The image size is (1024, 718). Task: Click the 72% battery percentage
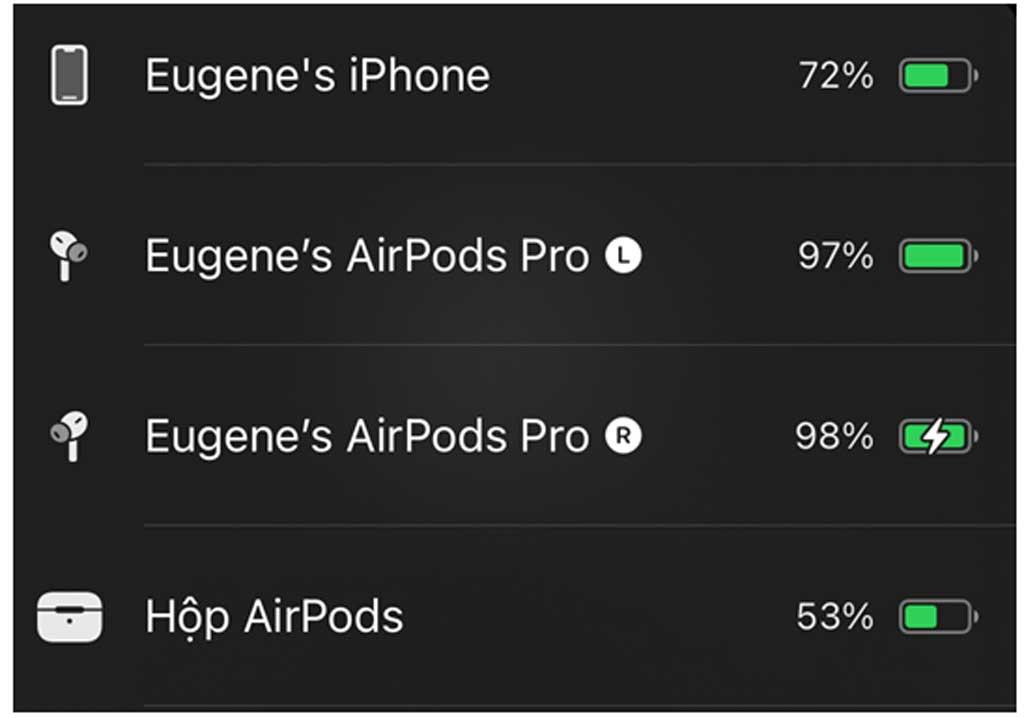[836, 76]
